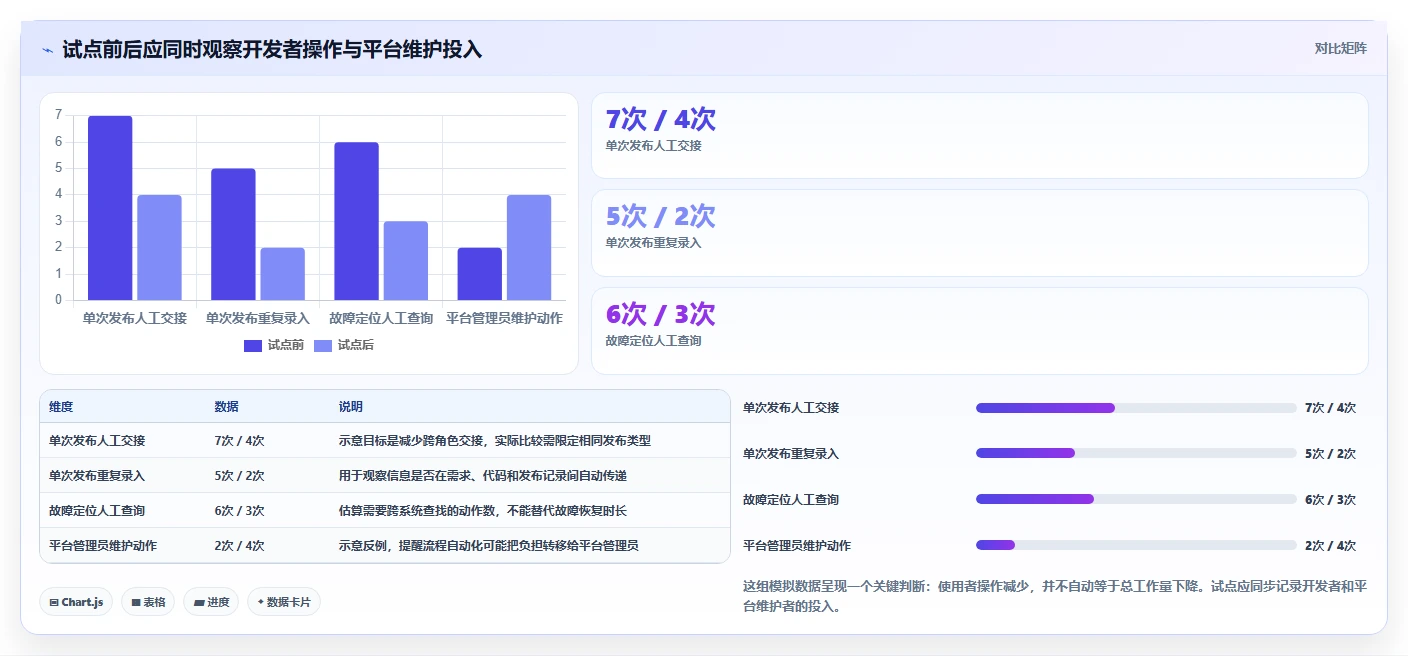Click the description starting 估算需要跨系统查找
The height and width of the screenshot is (656, 1408).
pyautogui.click(x=483, y=511)
